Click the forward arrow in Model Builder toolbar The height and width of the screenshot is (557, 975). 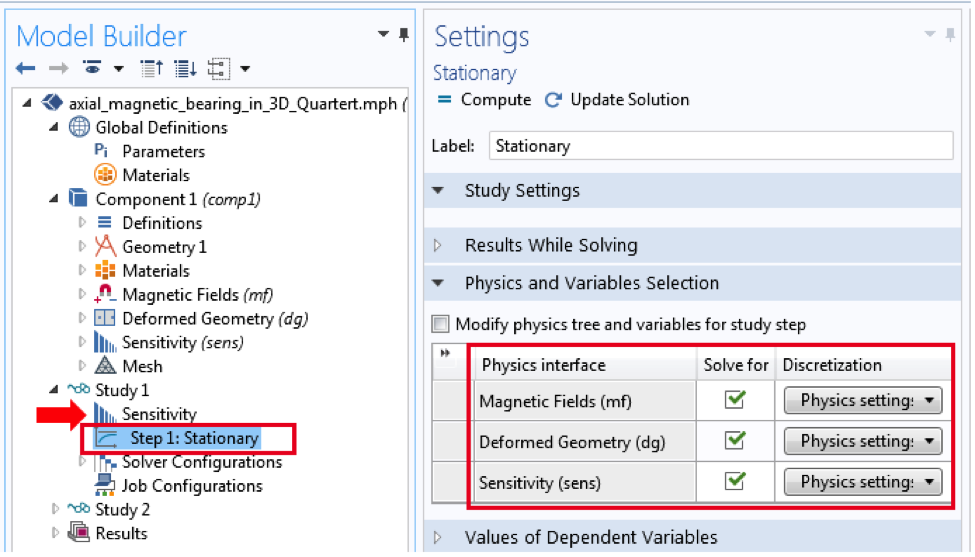click(58, 68)
